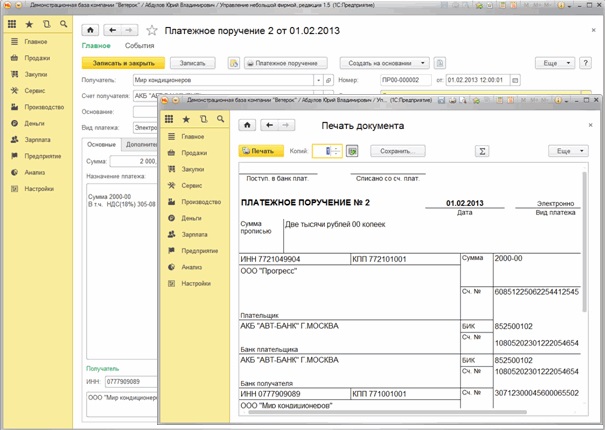This screenshot has width=605, height=430.
Task: Open document movements report icon beside Записать
Action: click(234, 63)
